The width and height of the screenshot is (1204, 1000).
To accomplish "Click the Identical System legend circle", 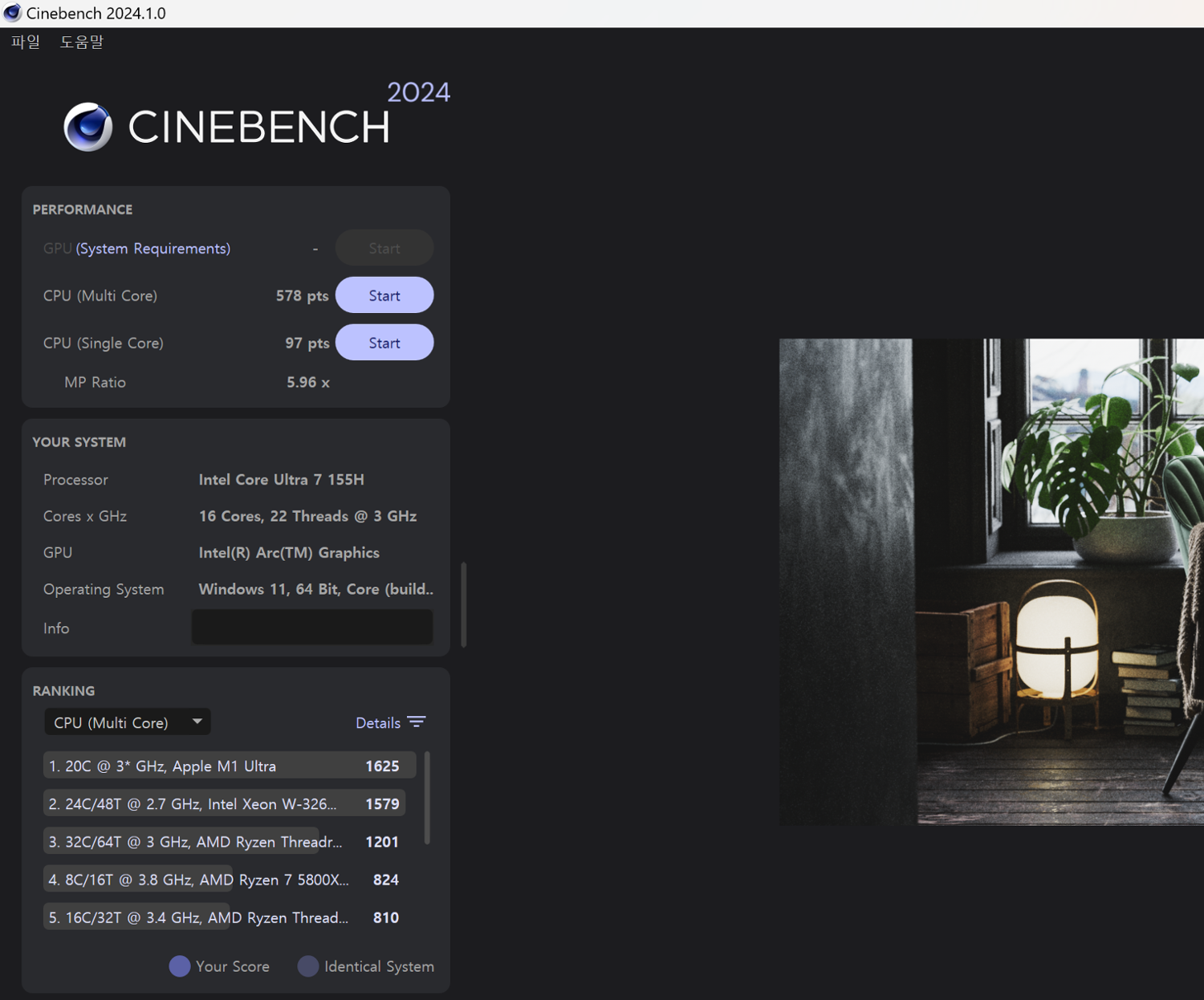I will pyautogui.click(x=308, y=966).
